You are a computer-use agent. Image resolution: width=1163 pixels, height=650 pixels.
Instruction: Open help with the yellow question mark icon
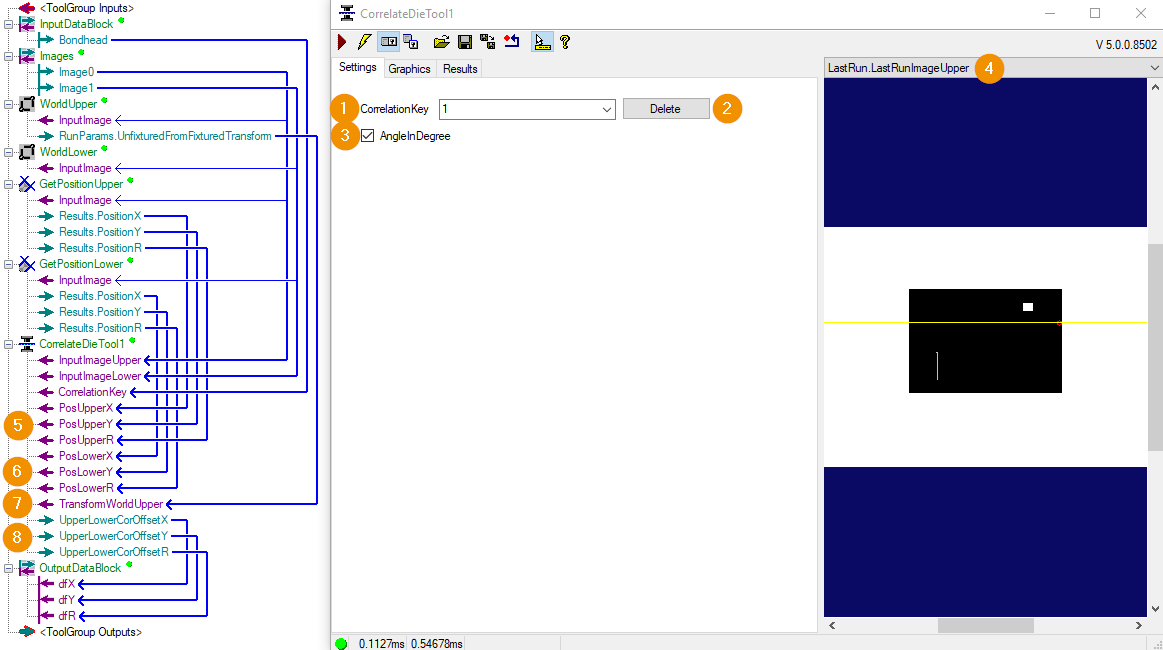(565, 42)
